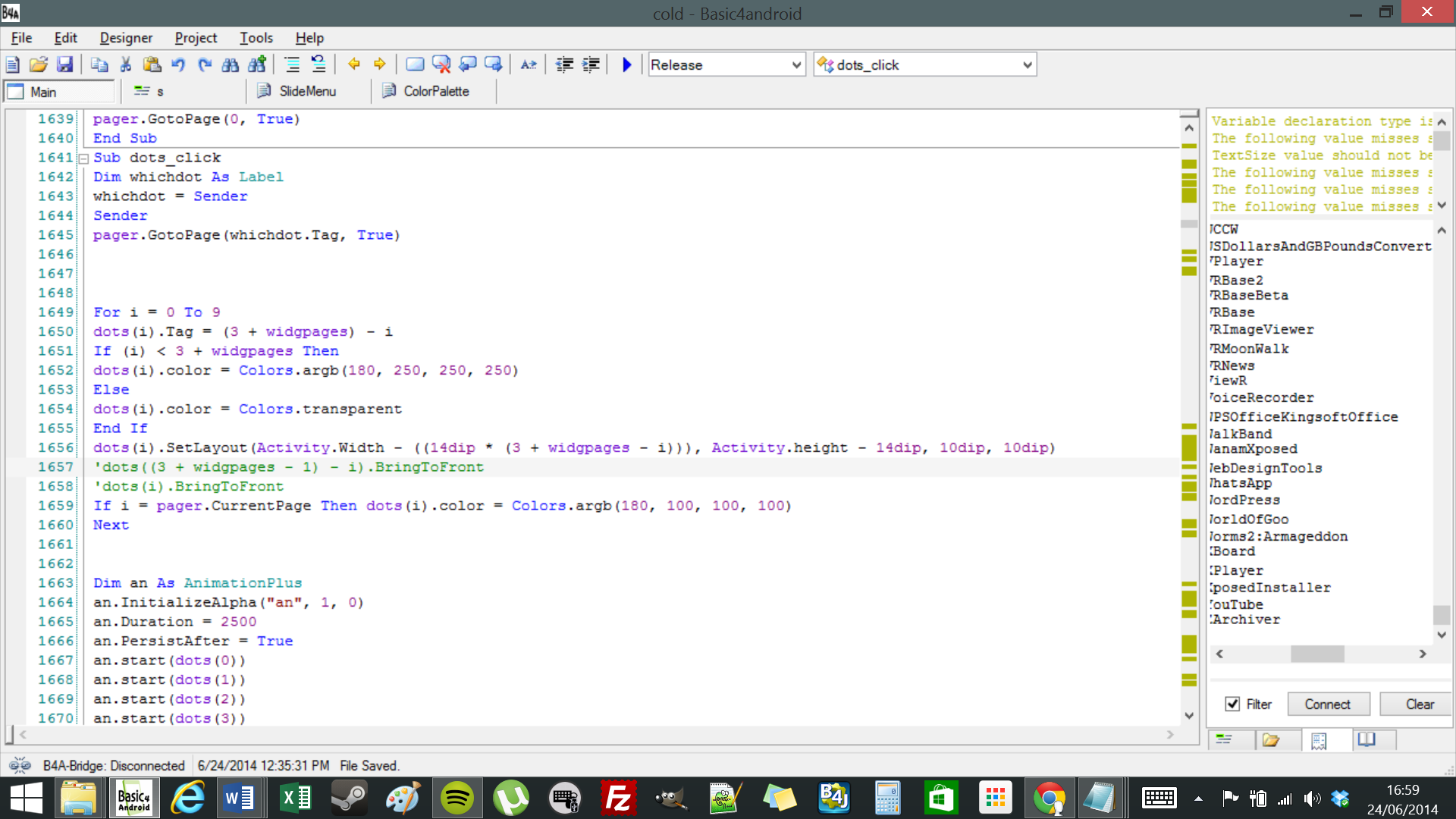Click code line 1657 in the editor
The height and width of the screenshot is (819, 1456).
(288, 467)
